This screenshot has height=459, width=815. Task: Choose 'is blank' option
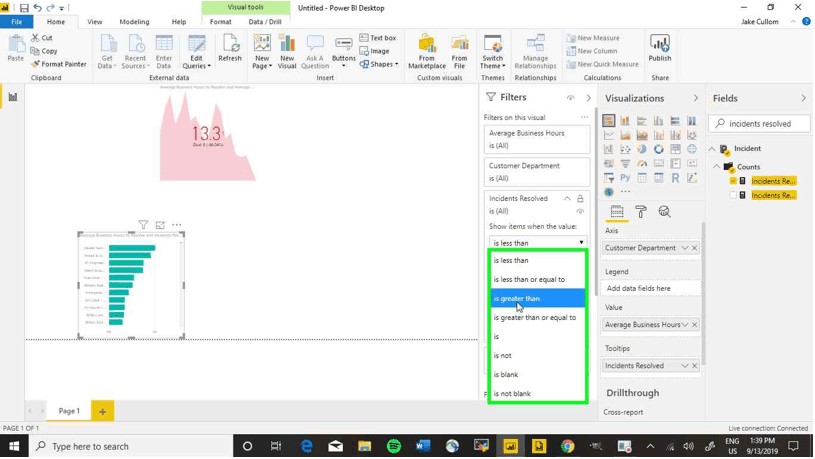tap(537, 375)
